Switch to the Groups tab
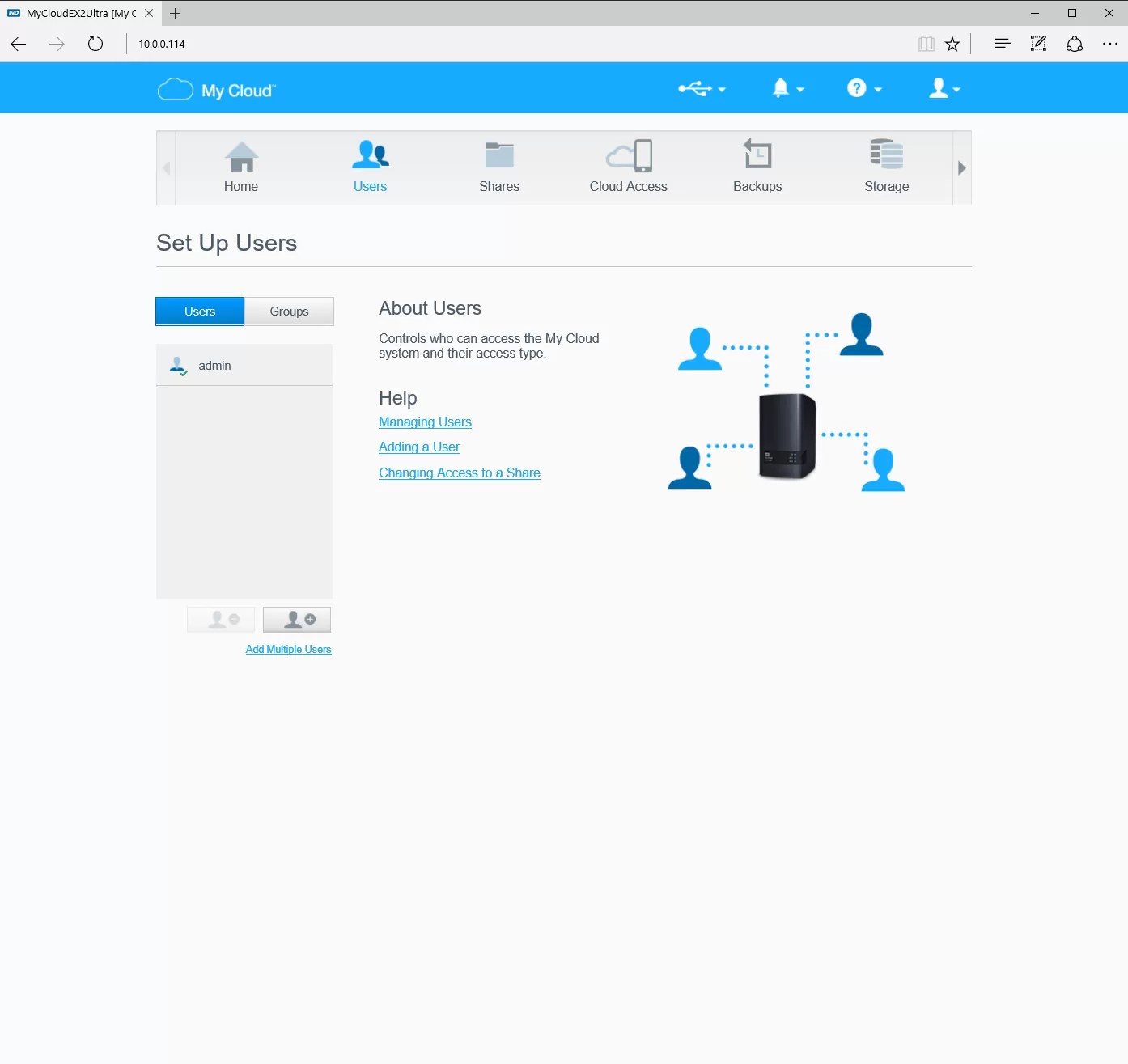1128x1064 pixels. point(289,312)
